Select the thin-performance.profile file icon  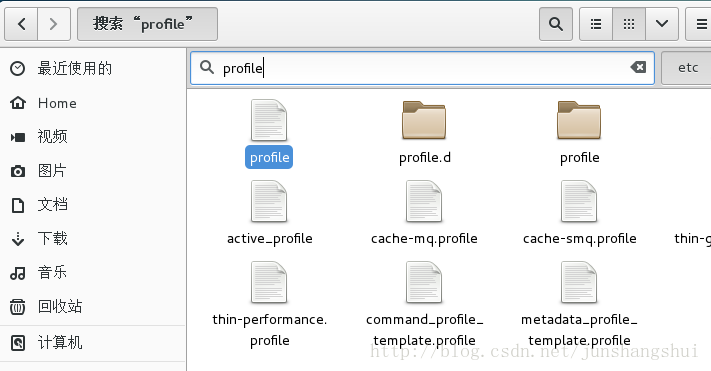coord(269,282)
